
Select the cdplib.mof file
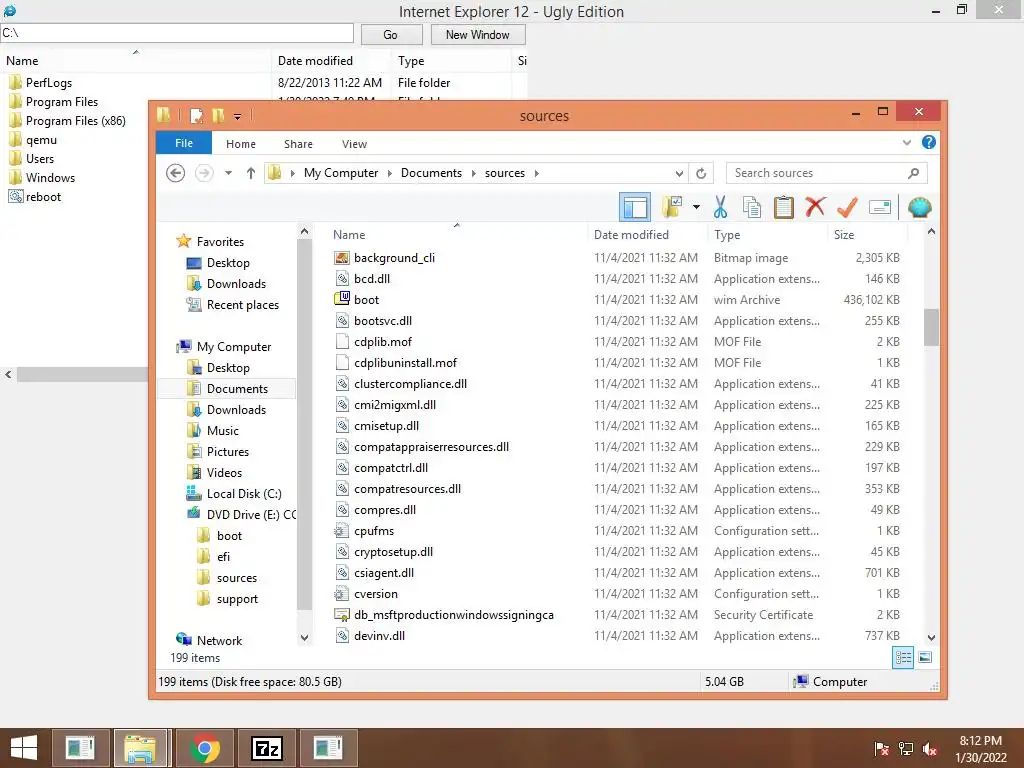click(x=383, y=342)
